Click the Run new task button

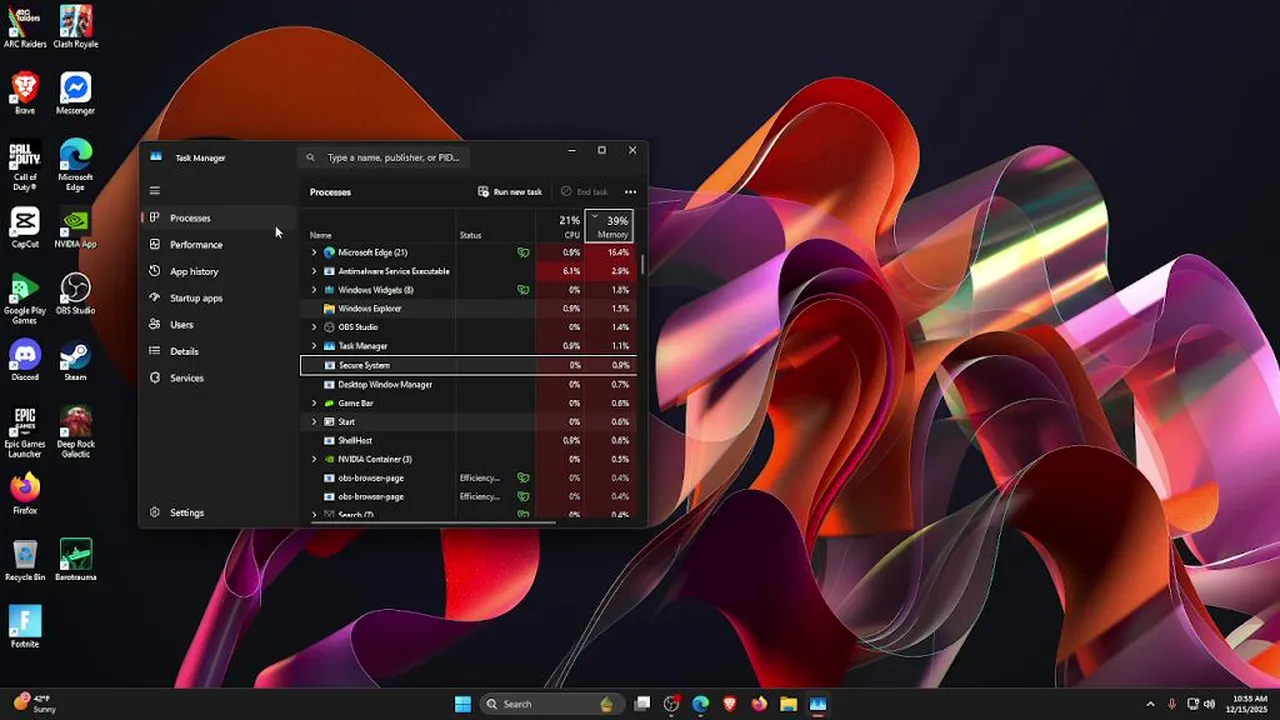click(x=510, y=192)
